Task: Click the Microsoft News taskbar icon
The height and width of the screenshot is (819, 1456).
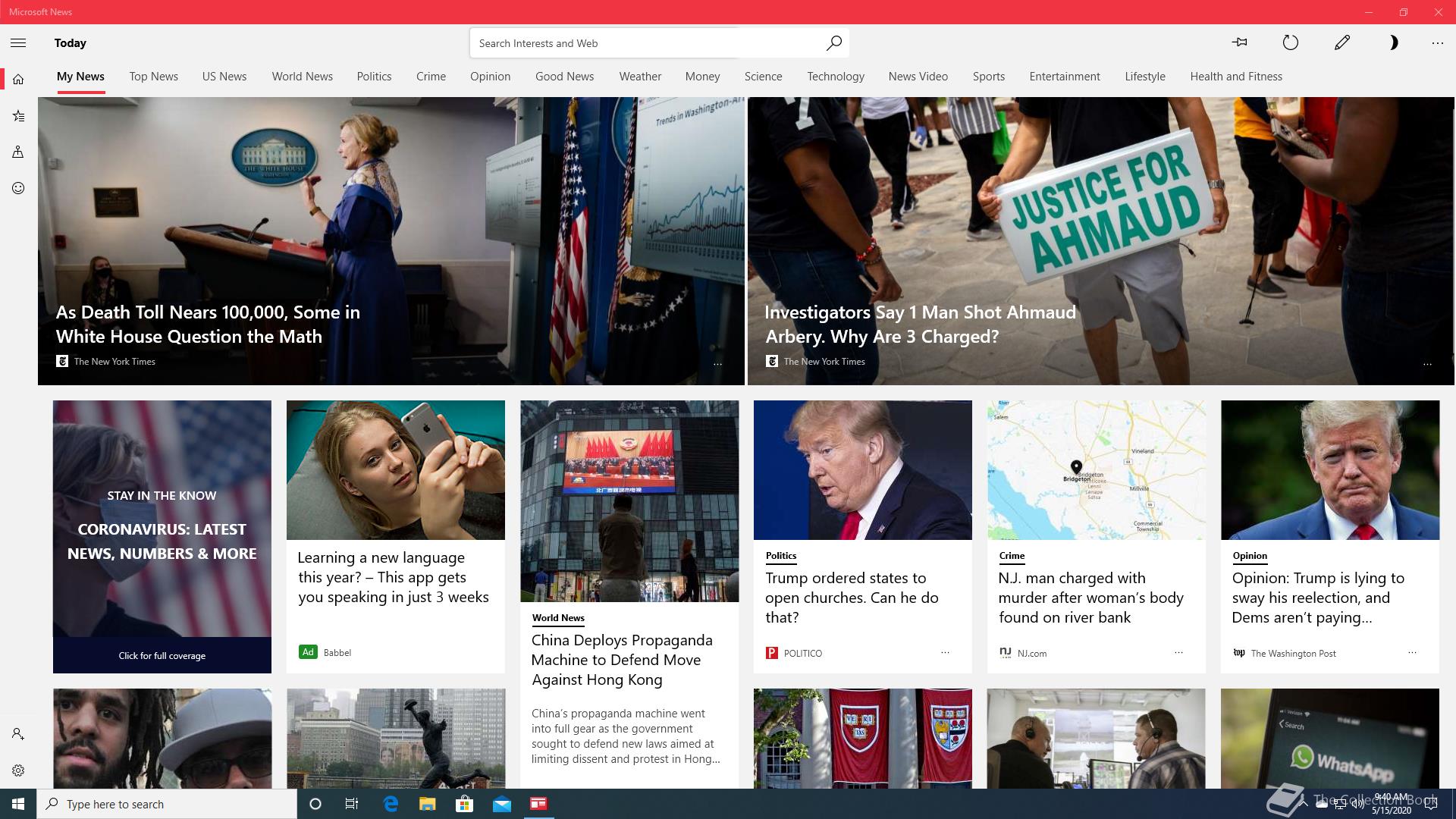Action: tap(538, 804)
